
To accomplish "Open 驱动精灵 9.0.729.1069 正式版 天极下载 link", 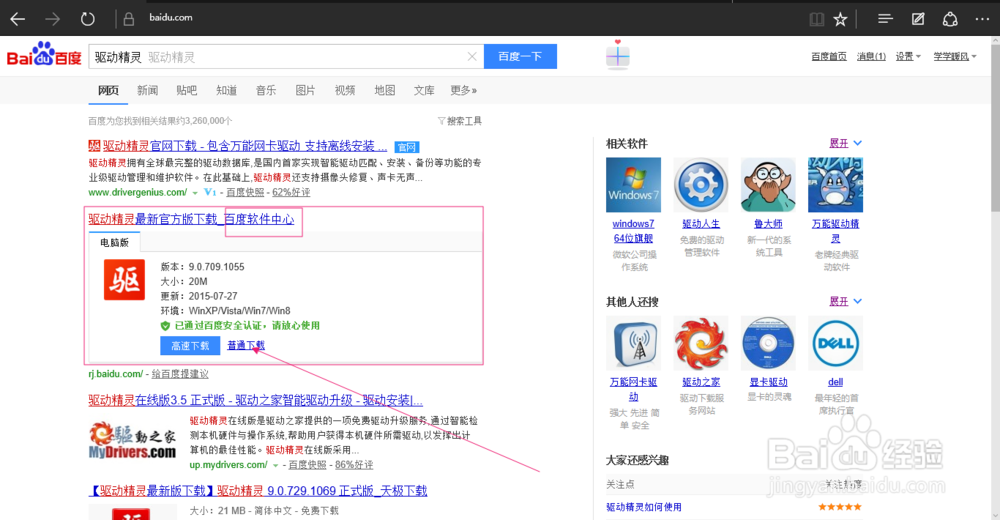I will tap(258, 491).
